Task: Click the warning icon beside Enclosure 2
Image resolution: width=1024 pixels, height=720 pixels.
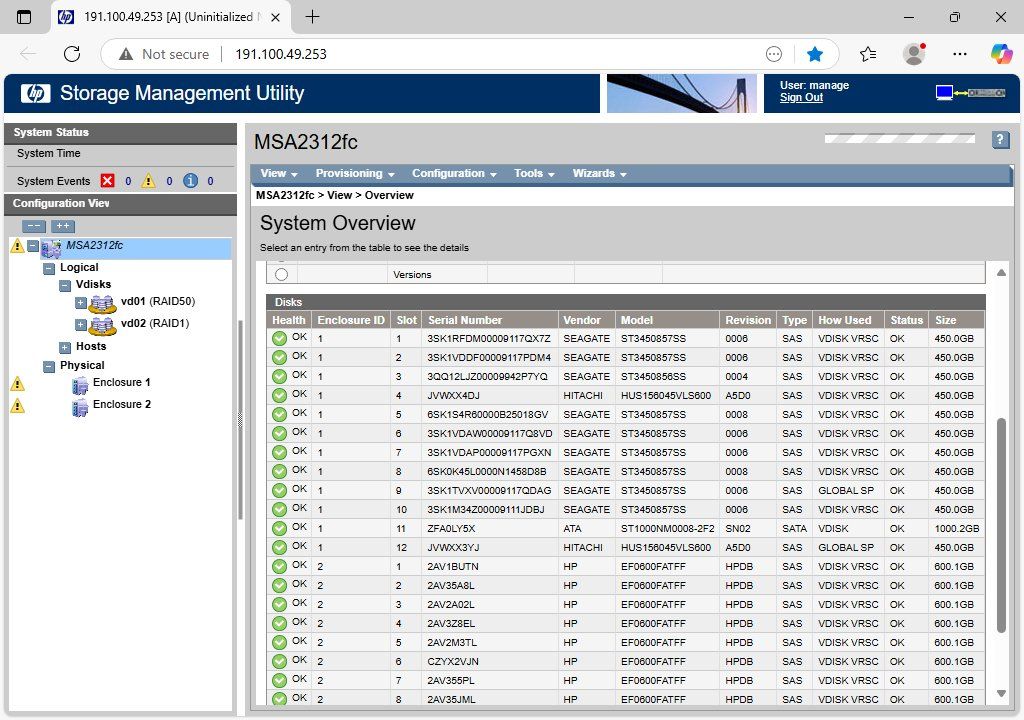Action: click(18, 406)
